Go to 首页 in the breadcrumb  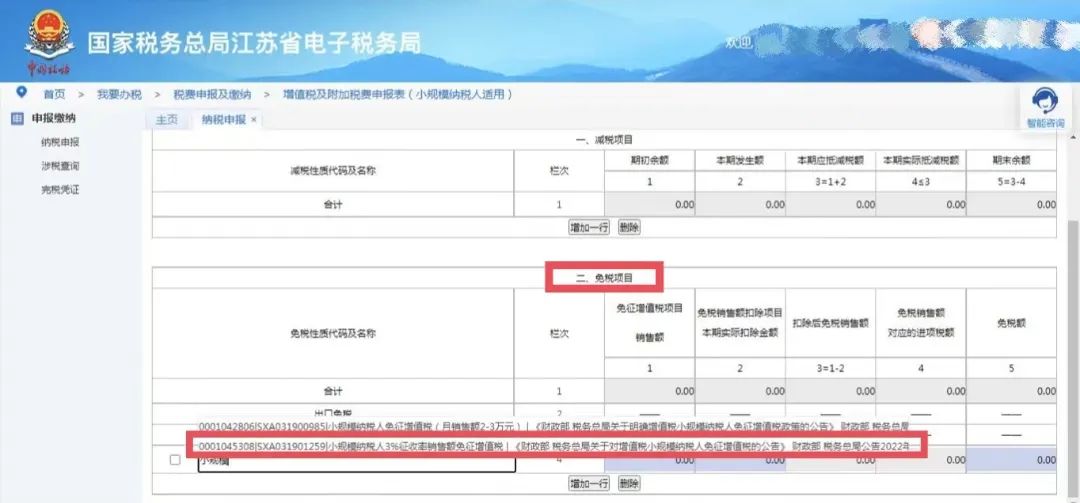click(54, 94)
